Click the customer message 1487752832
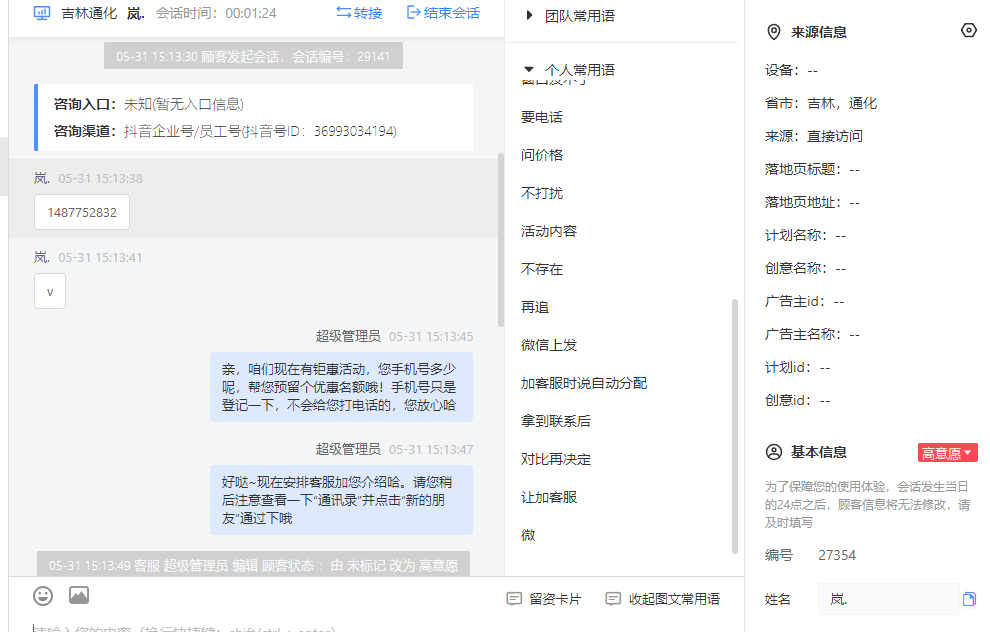990x632 pixels. point(82,212)
